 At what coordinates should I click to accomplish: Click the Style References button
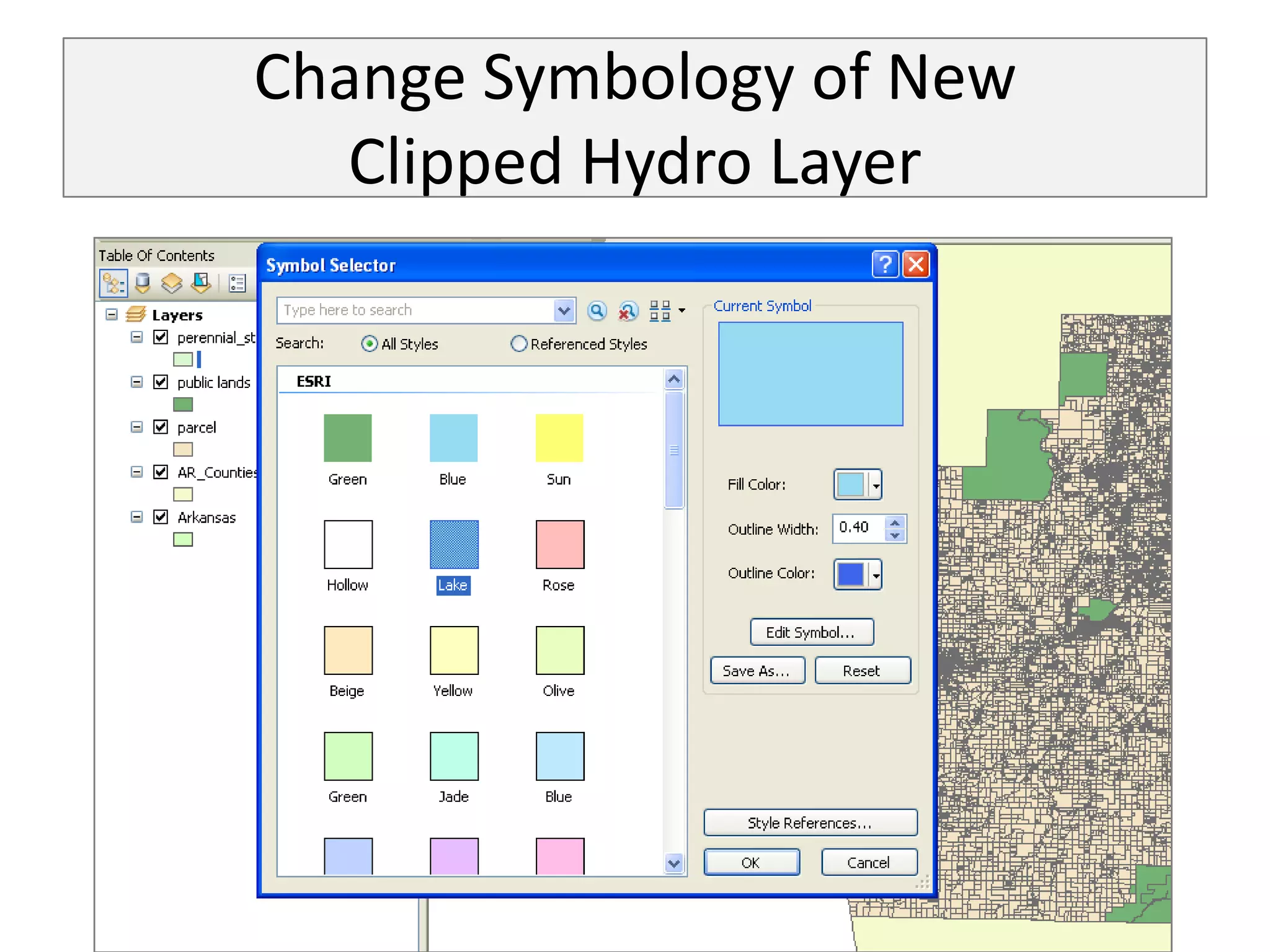[810, 822]
